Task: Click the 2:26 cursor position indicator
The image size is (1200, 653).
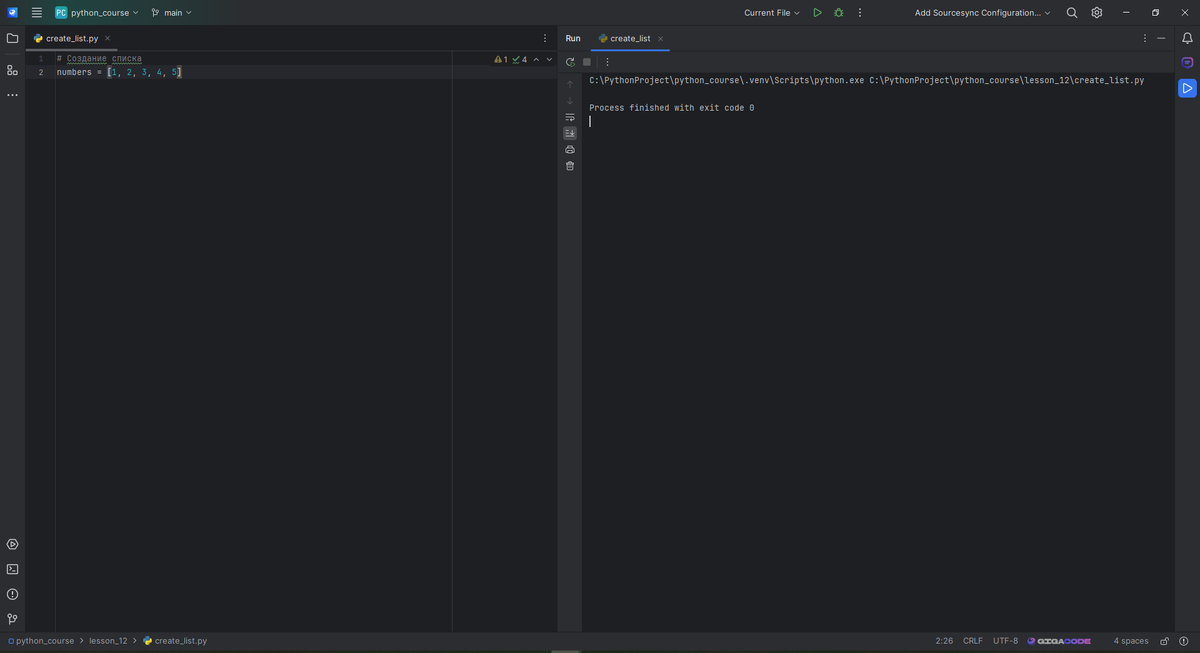Action: [x=944, y=641]
